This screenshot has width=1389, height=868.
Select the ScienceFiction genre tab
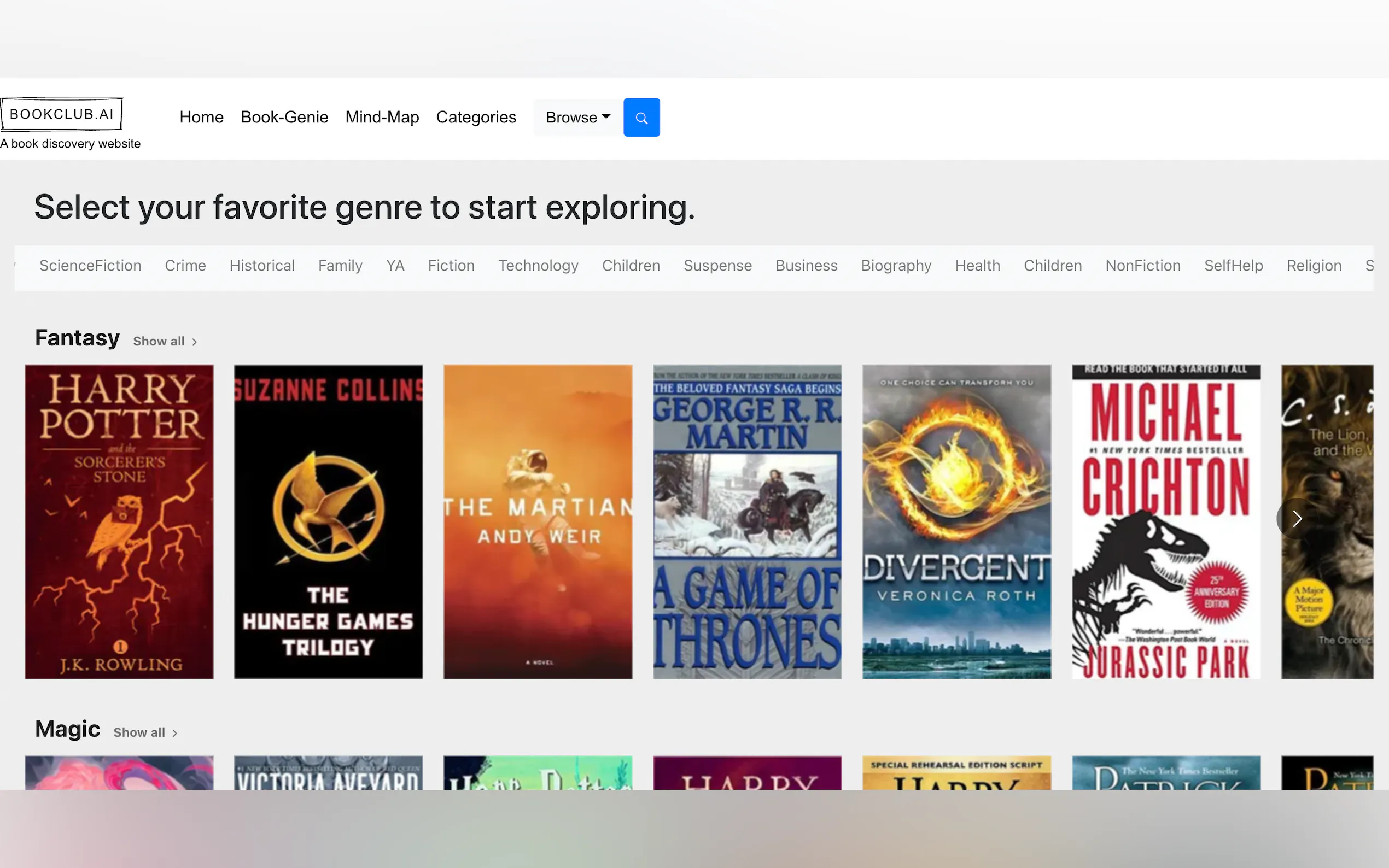(x=90, y=266)
